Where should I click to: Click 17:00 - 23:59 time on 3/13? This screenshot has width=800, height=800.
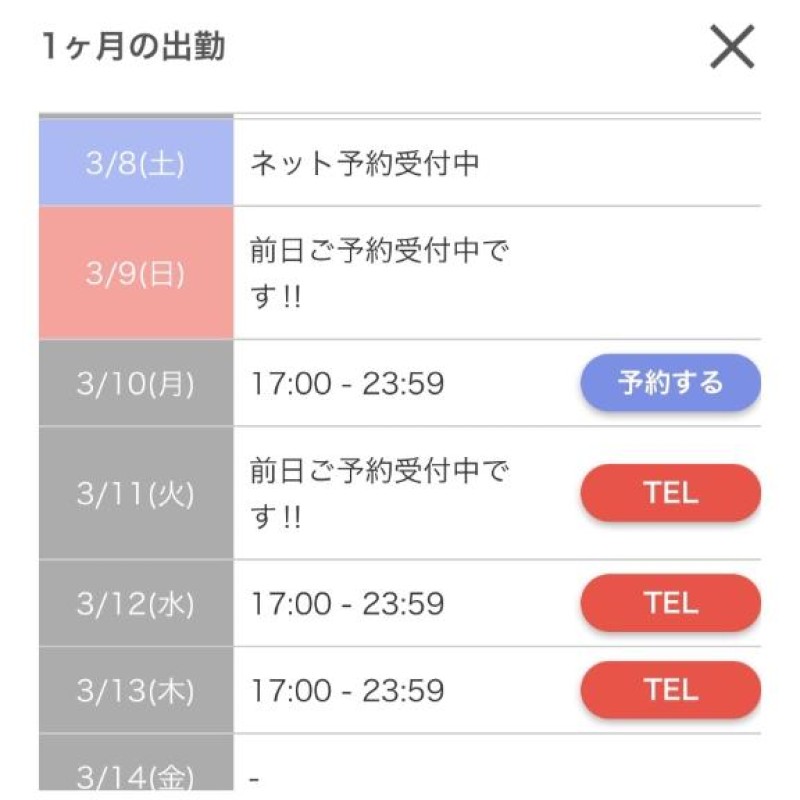point(347,690)
